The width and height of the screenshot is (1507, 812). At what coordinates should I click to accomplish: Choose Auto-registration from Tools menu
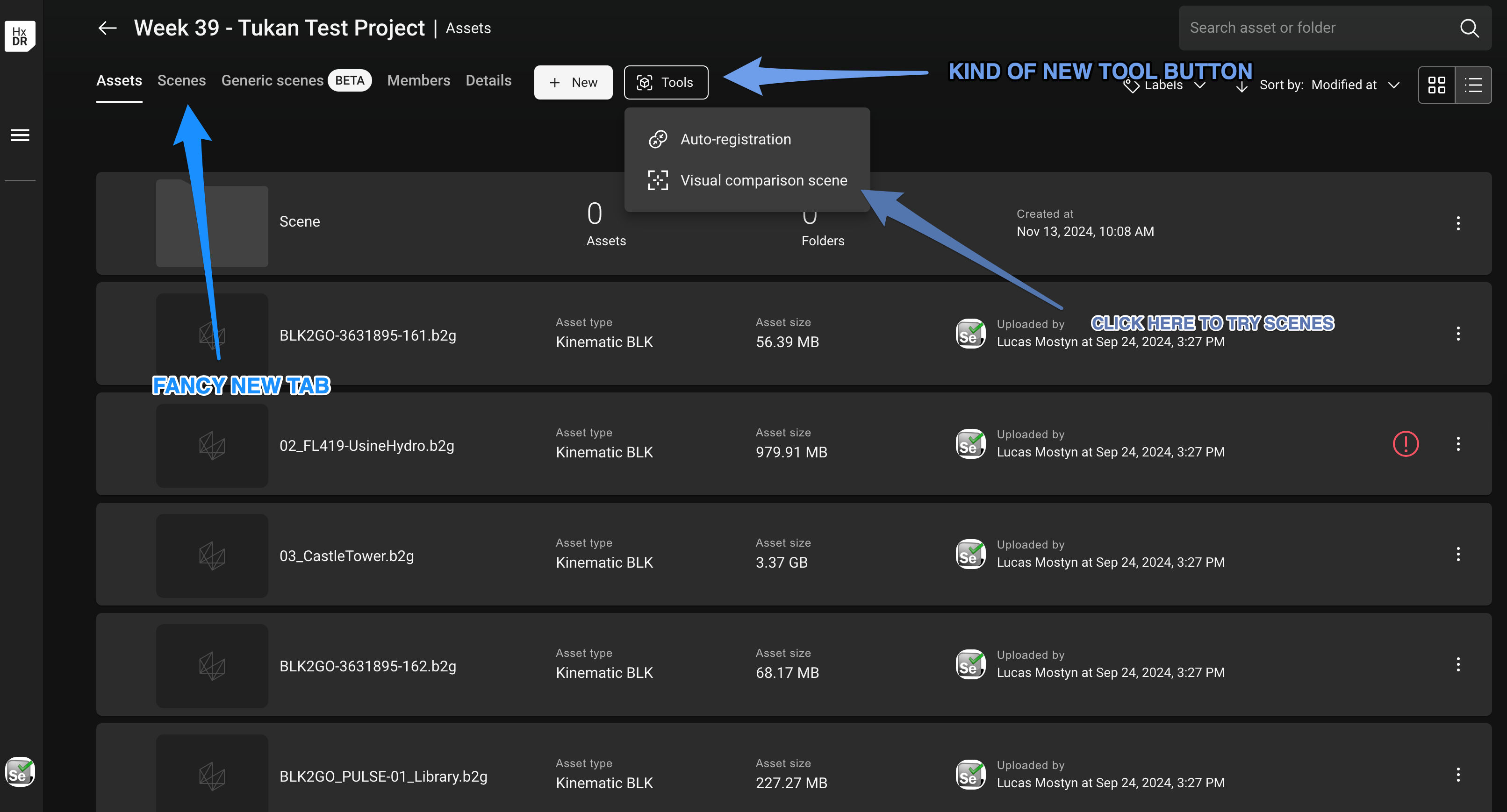click(735, 139)
